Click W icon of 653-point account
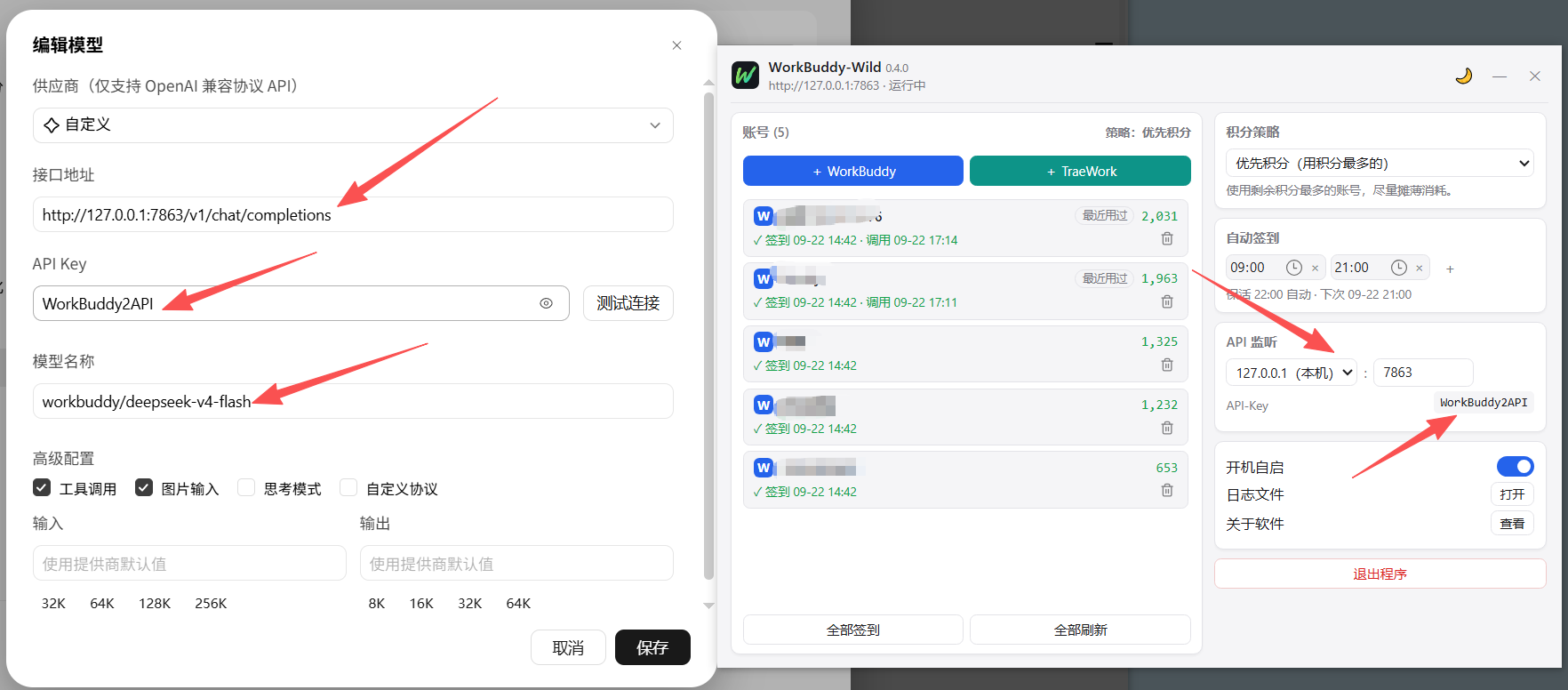 tap(764, 468)
